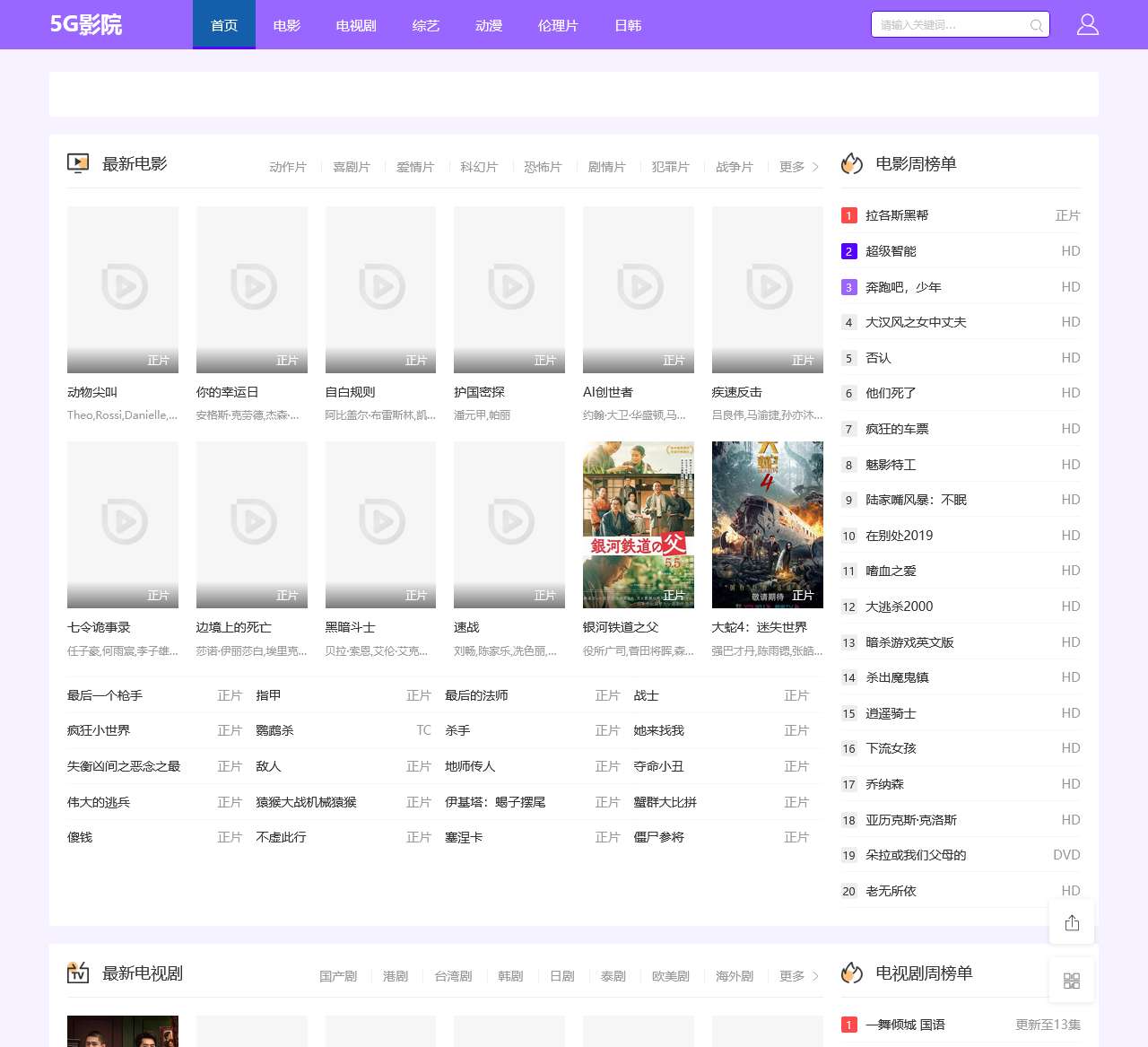Open ranking entry 拉各斯黑帮
The height and width of the screenshot is (1047, 1148).
click(897, 215)
